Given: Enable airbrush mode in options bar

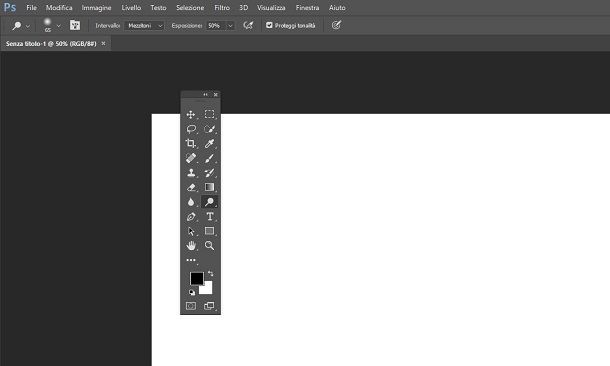Looking at the screenshot, I should tap(248, 25).
